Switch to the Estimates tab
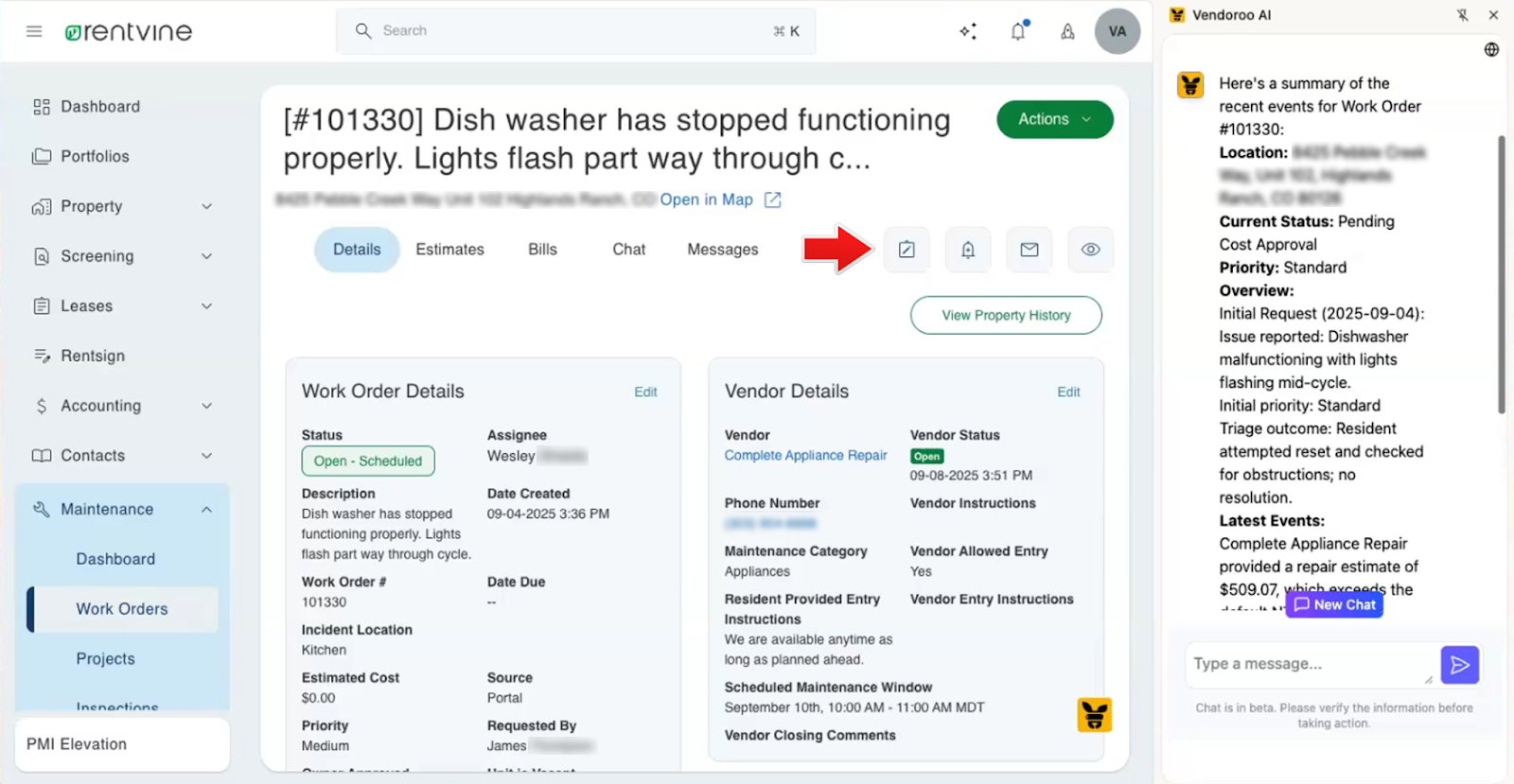Image resolution: width=1514 pixels, height=784 pixels. [449, 250]
